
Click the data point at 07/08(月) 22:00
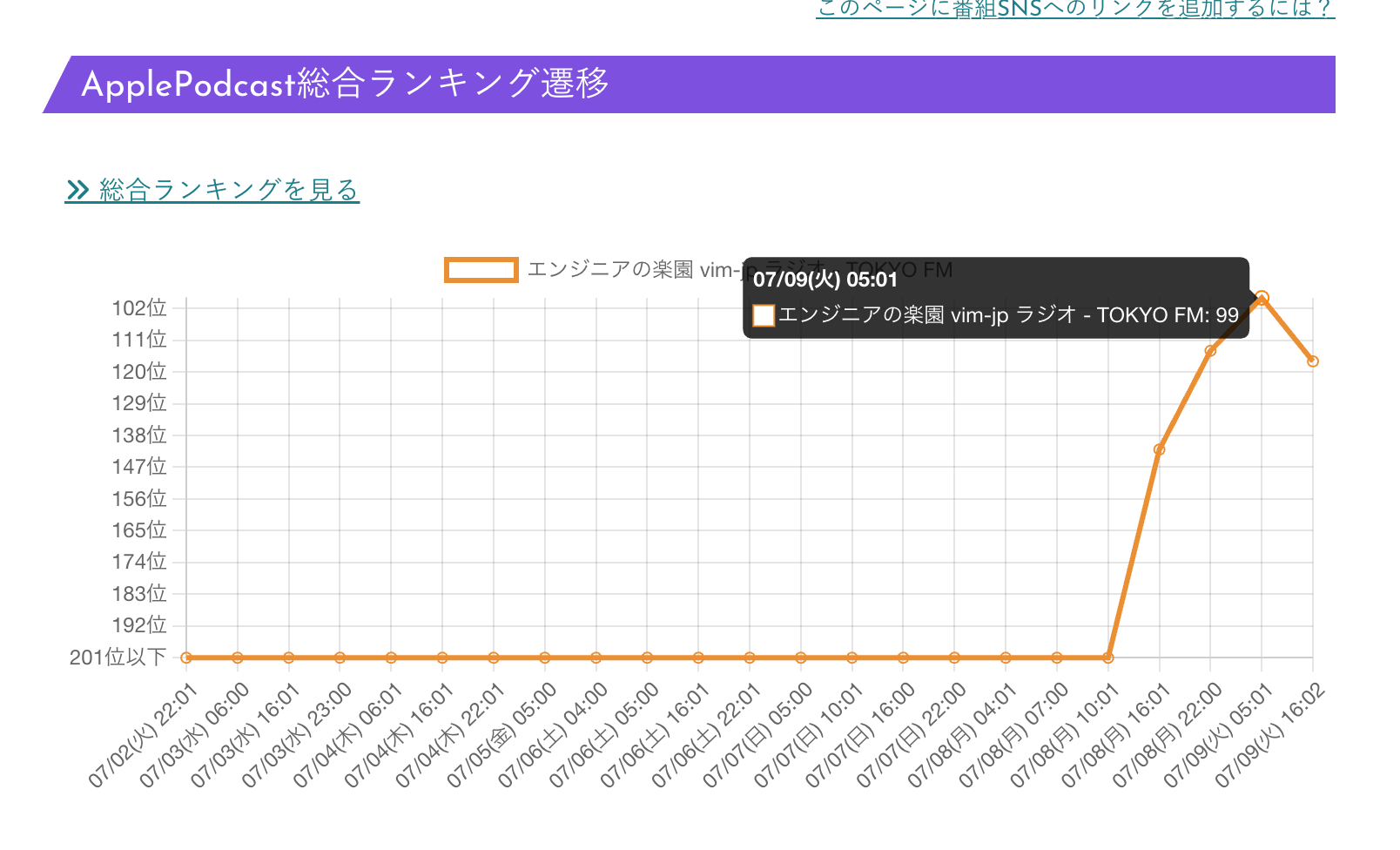[x=1210, y=350]
